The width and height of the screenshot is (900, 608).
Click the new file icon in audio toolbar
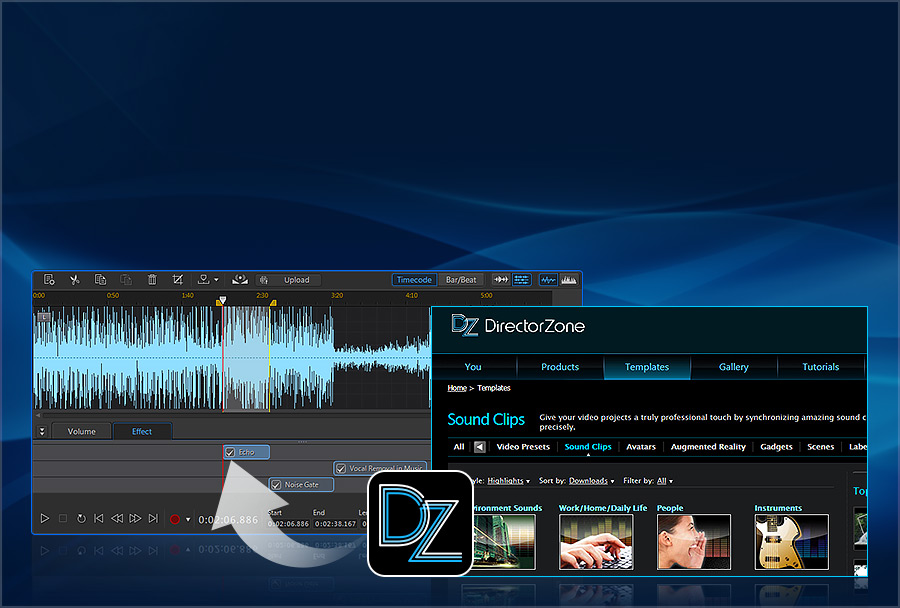49,280
